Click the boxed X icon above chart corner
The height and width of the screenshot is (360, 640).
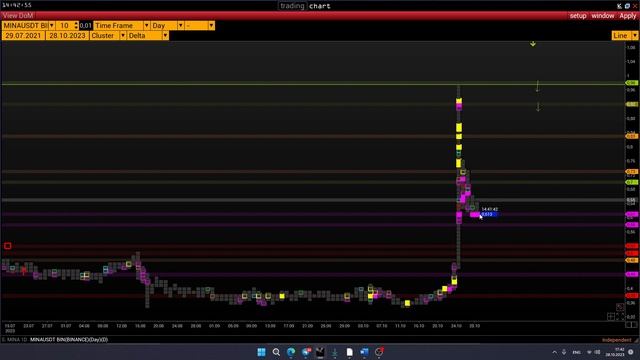click(x=620, y=307)
